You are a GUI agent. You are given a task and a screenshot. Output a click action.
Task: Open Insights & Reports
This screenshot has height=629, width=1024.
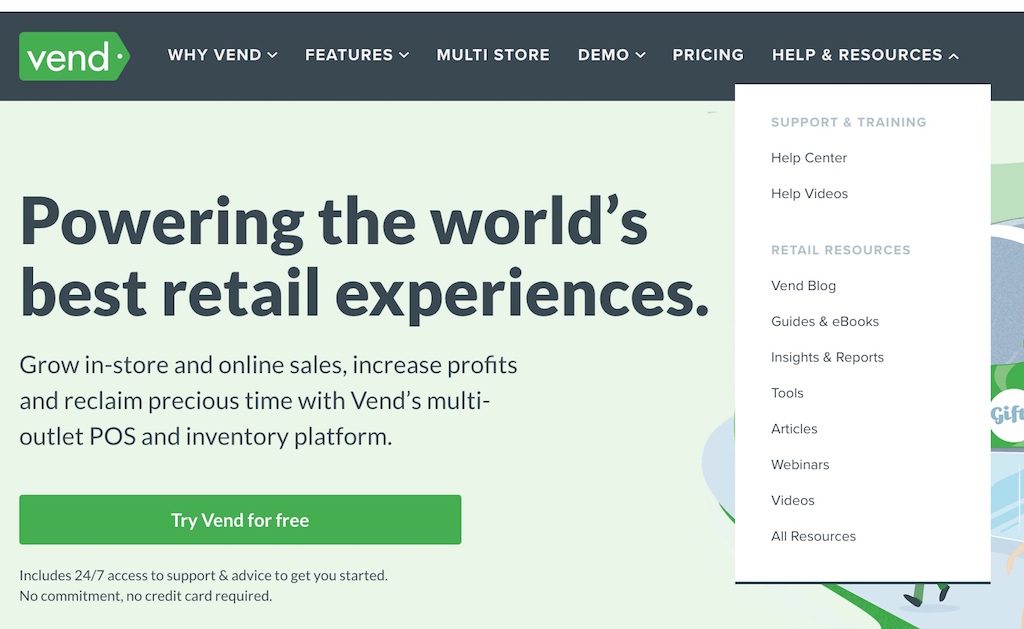click(827, 357)
